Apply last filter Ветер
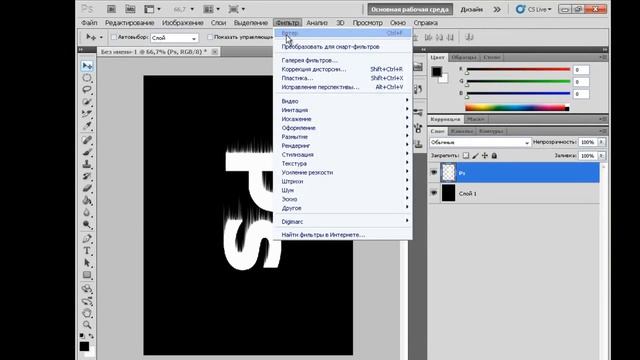640x360 pixels. (x=343, y=33)
